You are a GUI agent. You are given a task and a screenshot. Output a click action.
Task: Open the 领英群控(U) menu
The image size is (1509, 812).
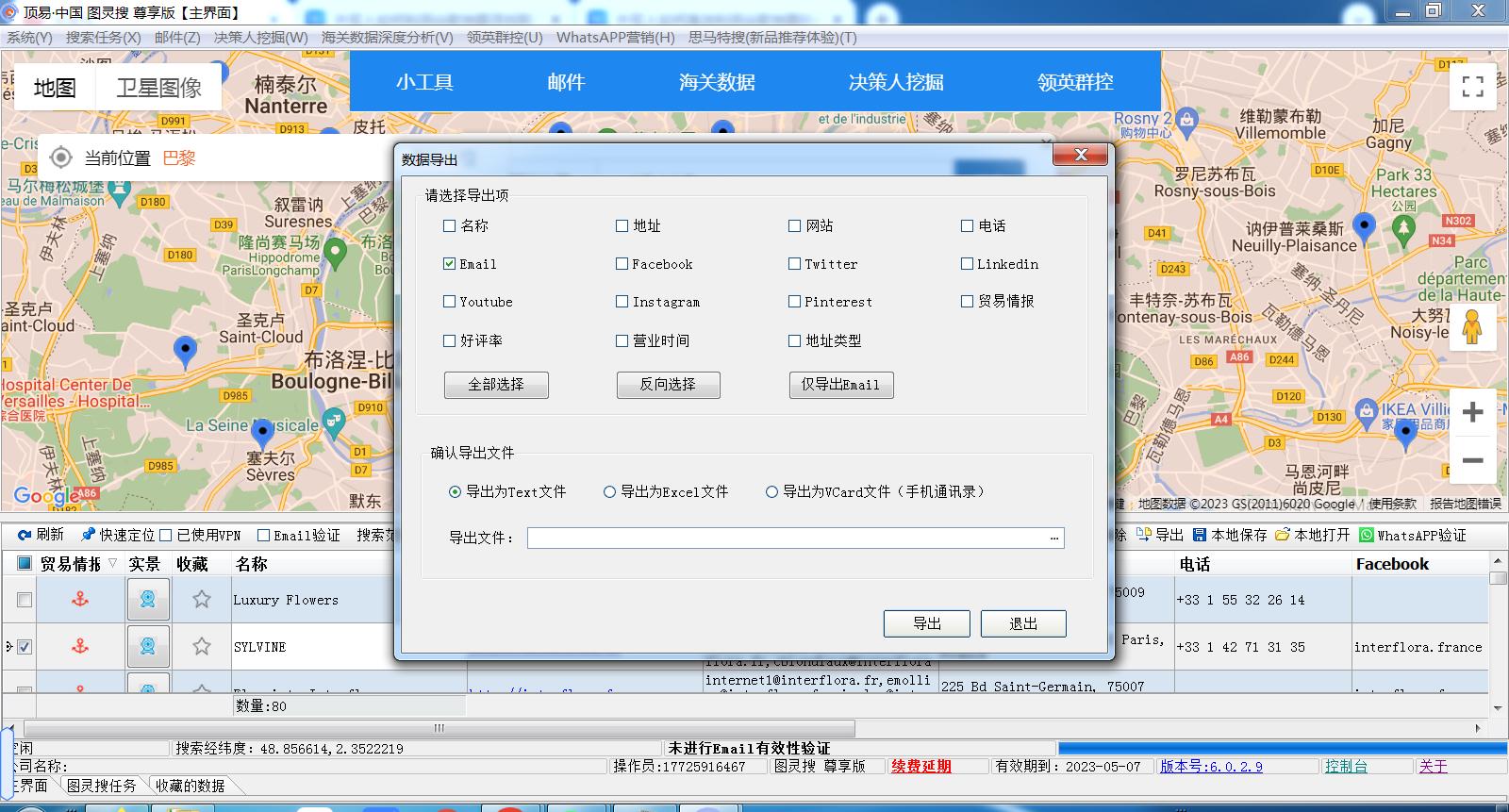(505, 38)
